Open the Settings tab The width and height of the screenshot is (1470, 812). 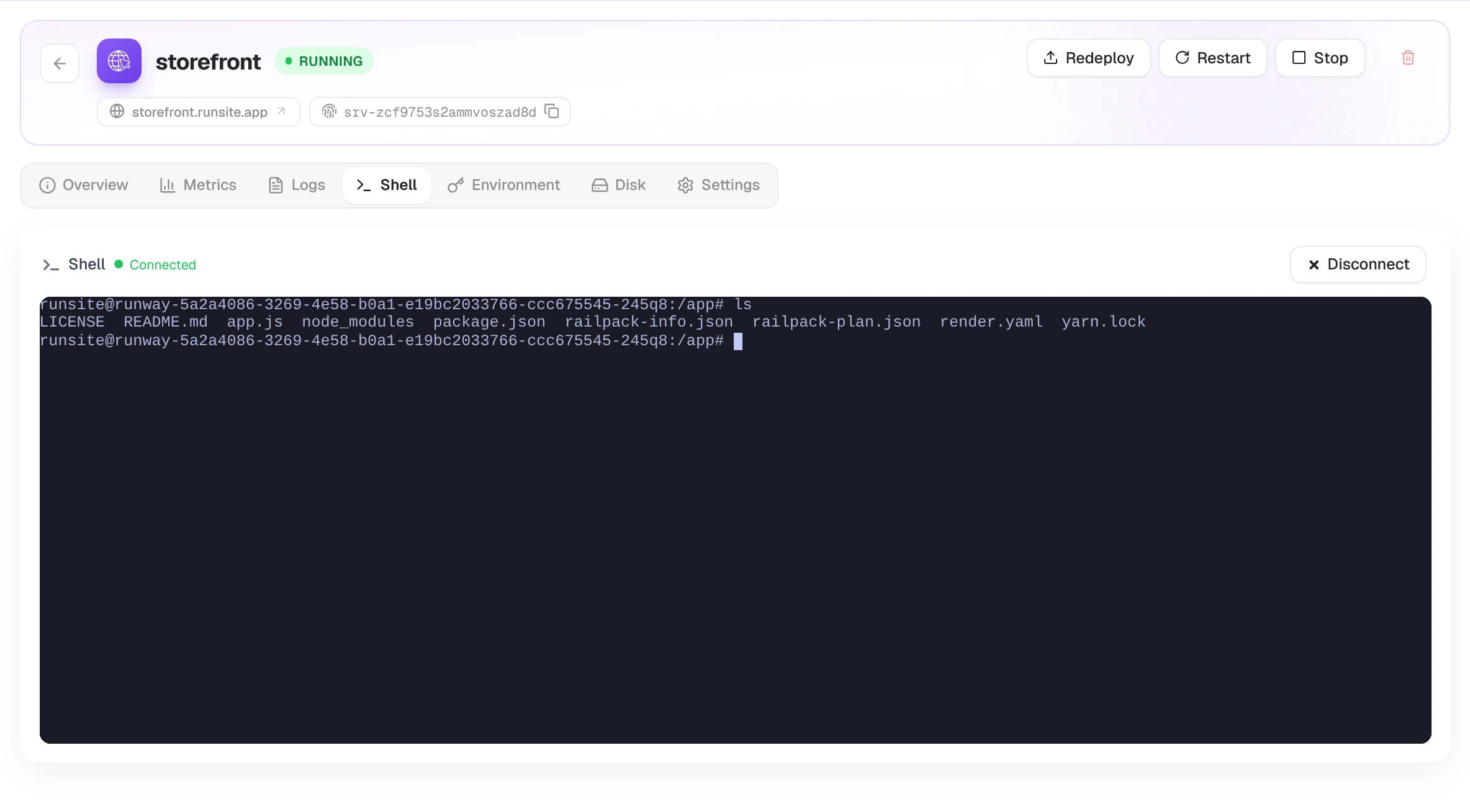719,185
